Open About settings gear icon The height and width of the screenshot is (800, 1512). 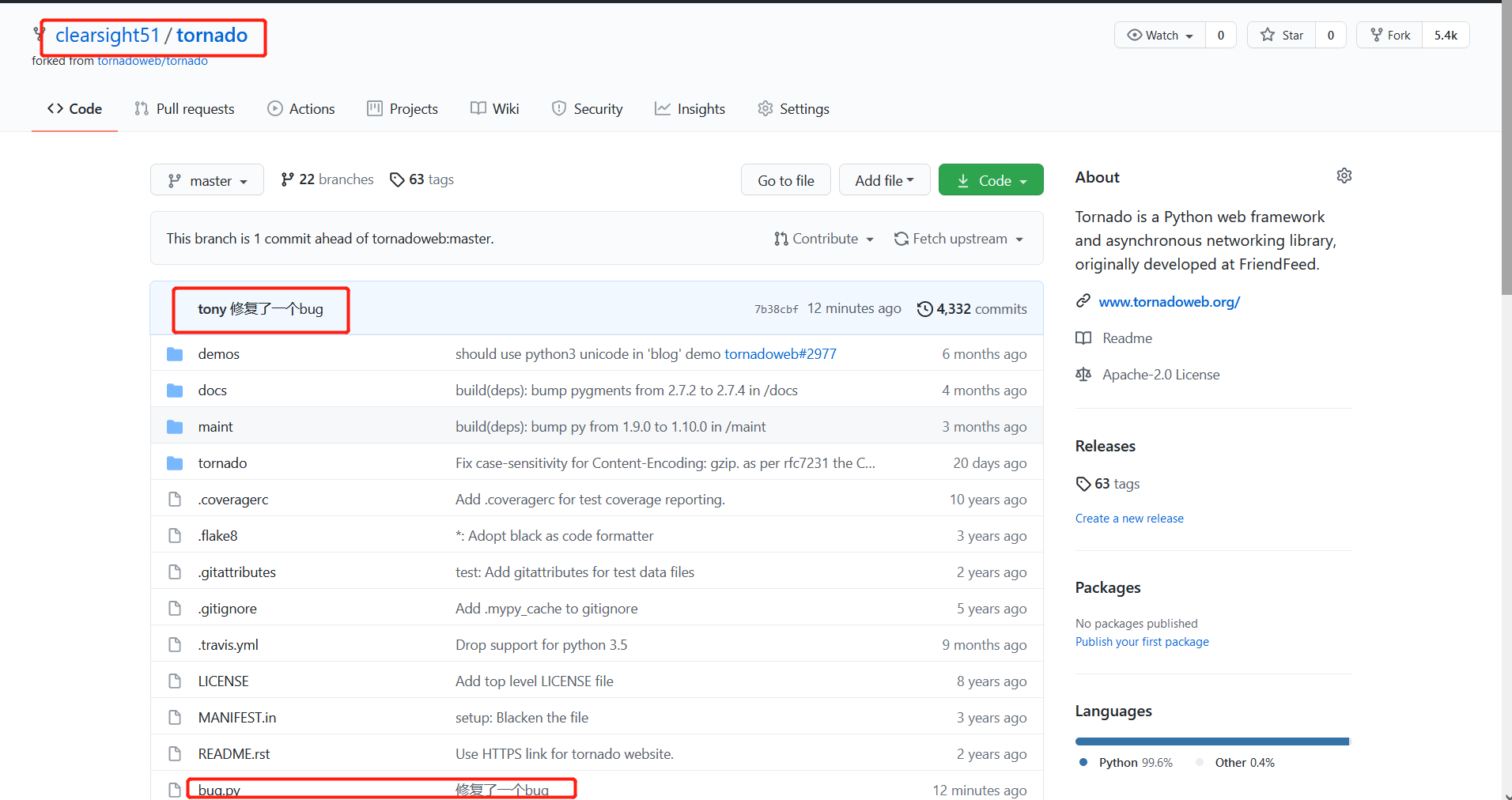pyautogui.click(x=1344, y=175)
